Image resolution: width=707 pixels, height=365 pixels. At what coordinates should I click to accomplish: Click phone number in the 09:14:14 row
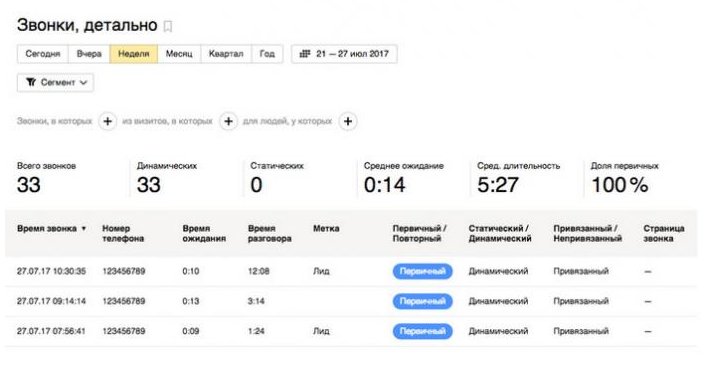coord(124,301)
